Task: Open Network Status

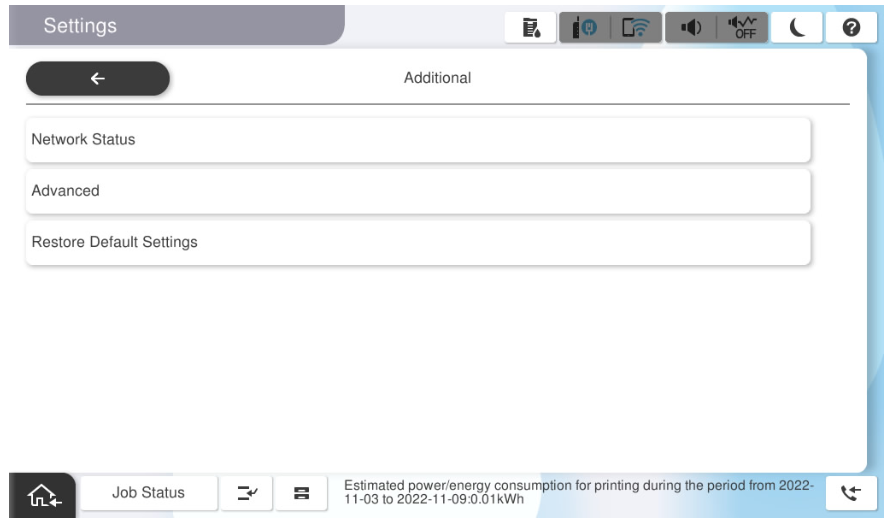Action: [417, 140]
